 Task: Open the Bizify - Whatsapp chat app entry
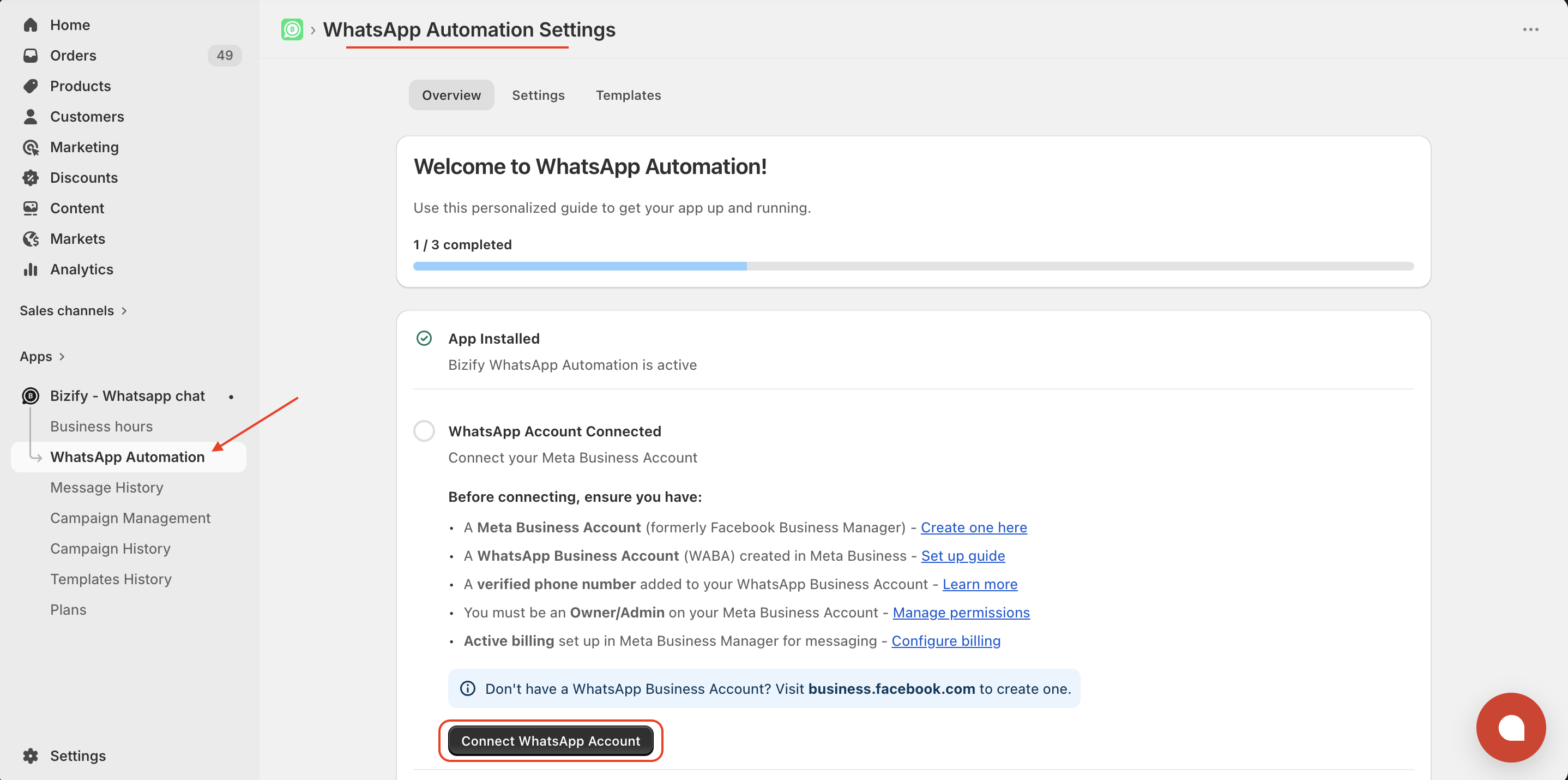click(127, 396)
